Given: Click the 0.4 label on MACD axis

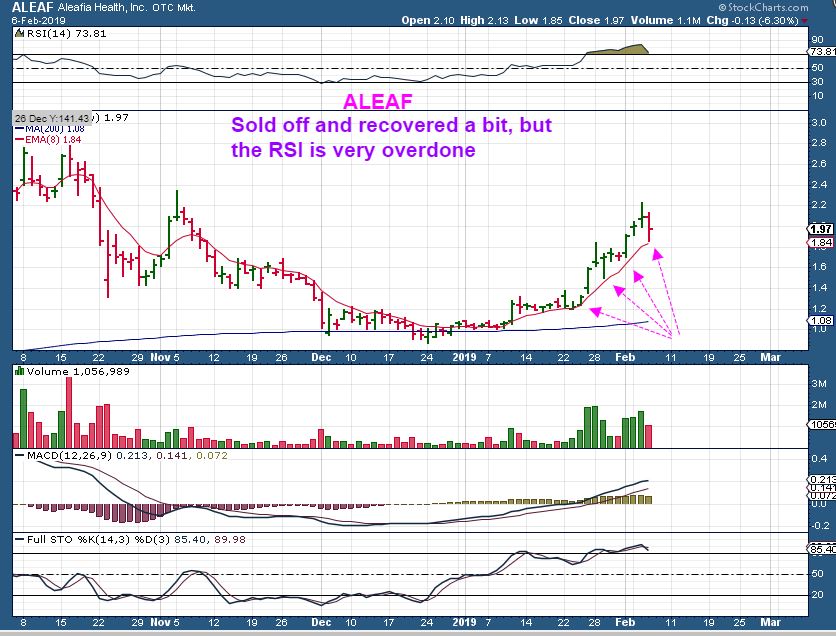Looking at the screenshot, I should point(818,458).
